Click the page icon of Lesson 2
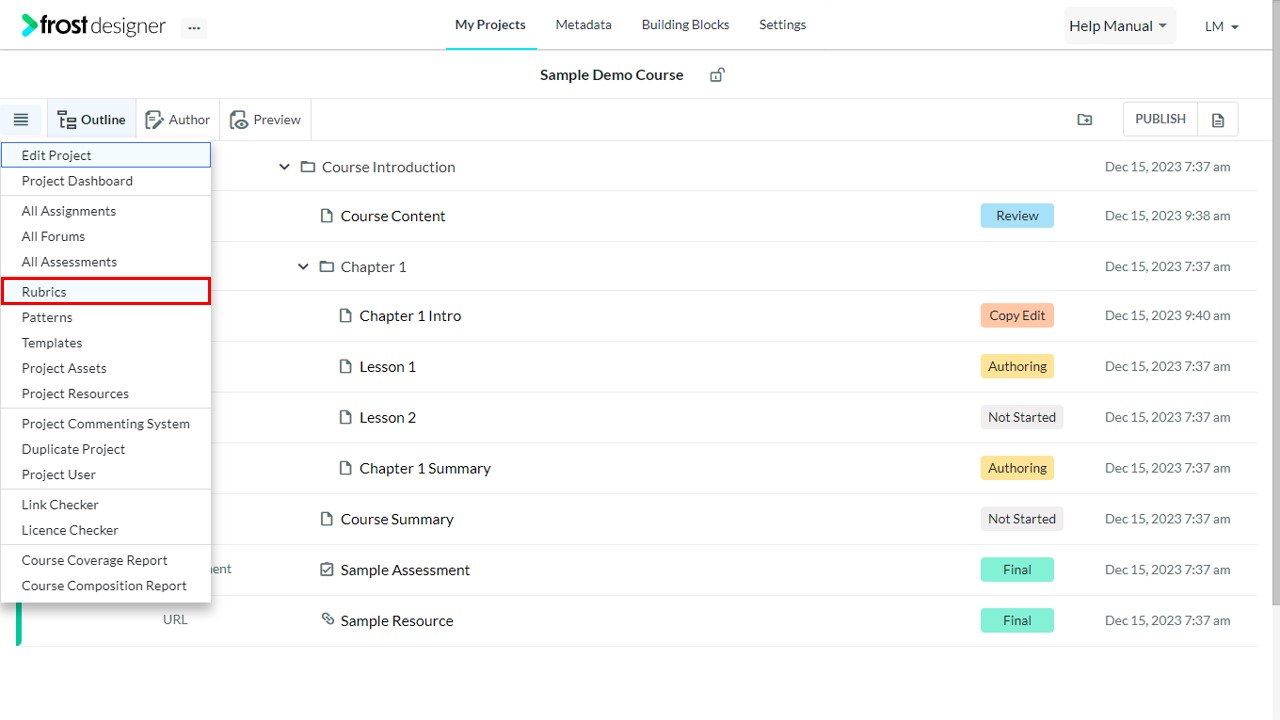The height and width of the screenshot is (720, 1280). tap(345, 417)
